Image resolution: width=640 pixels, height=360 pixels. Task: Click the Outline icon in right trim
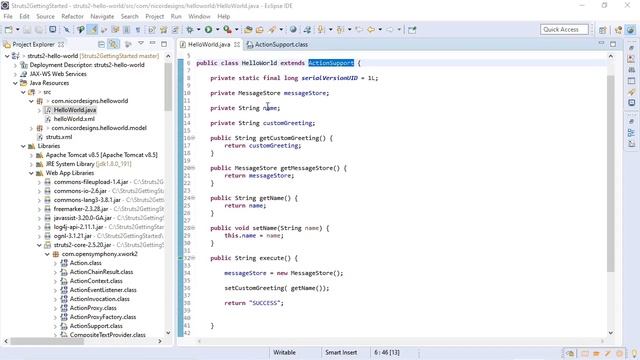click(x=631, y=133)
